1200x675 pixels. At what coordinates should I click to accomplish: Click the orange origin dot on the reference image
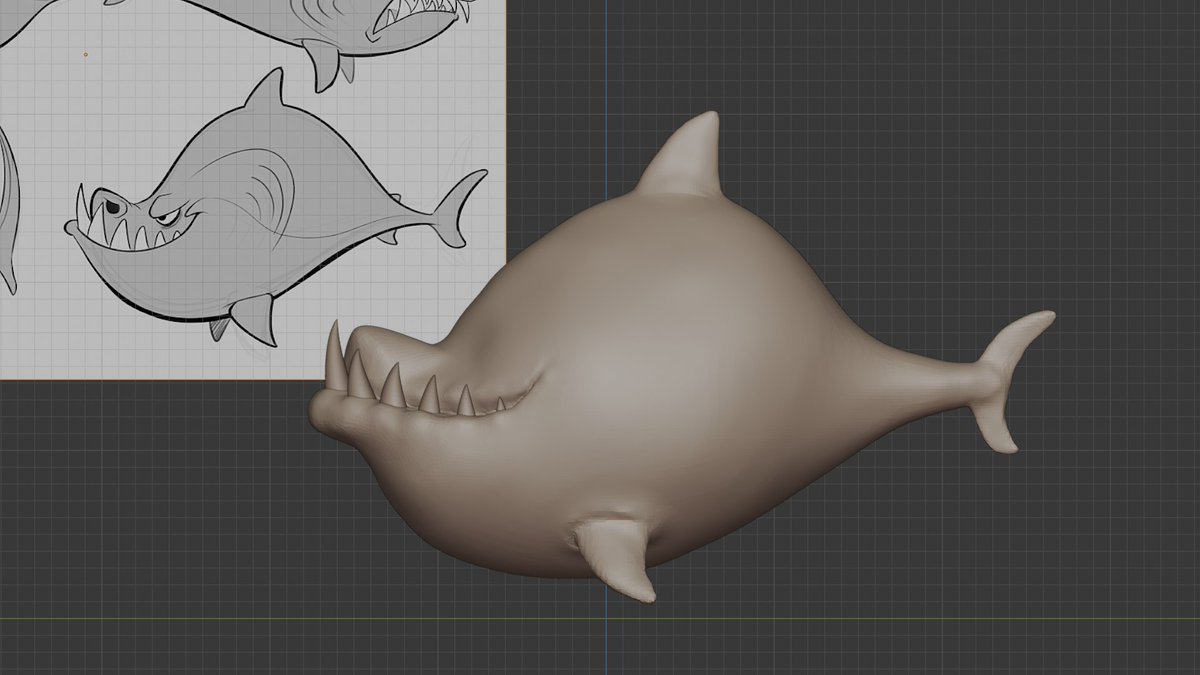85,54
